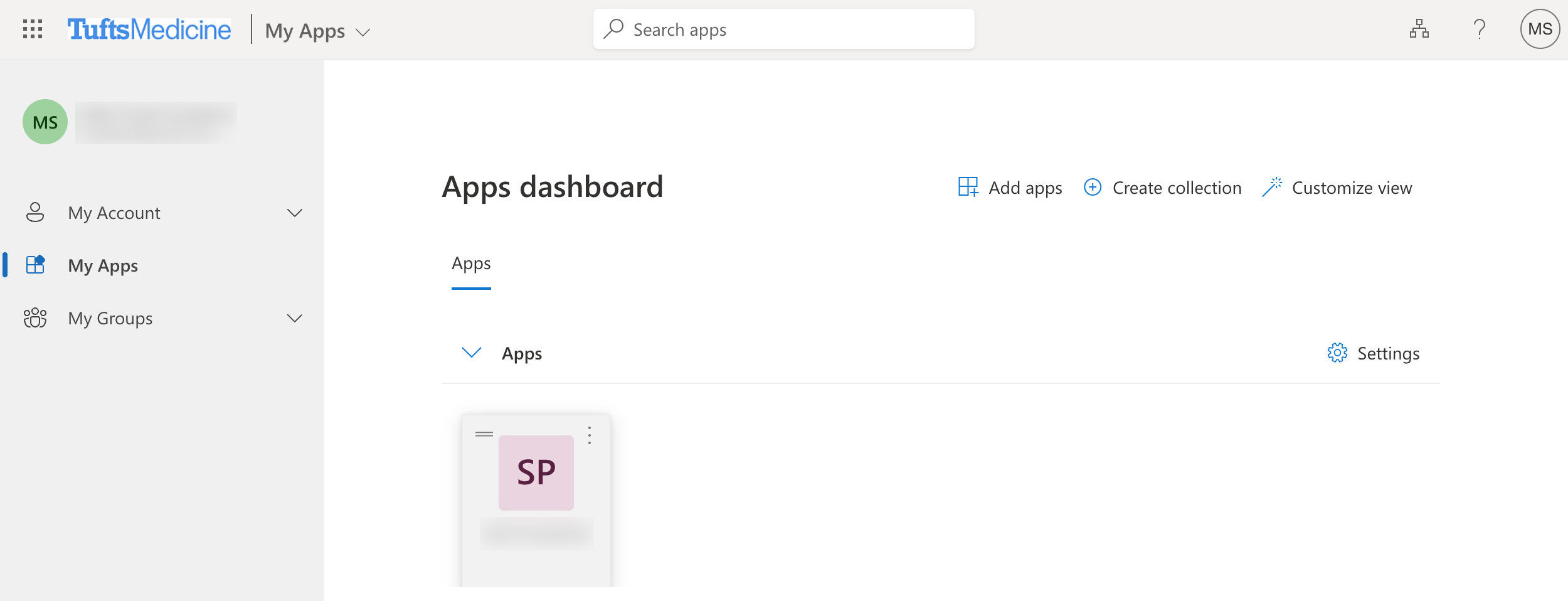Open the three-dot menu on the SP app tile

pyautogui.click(x=589, y=434)
